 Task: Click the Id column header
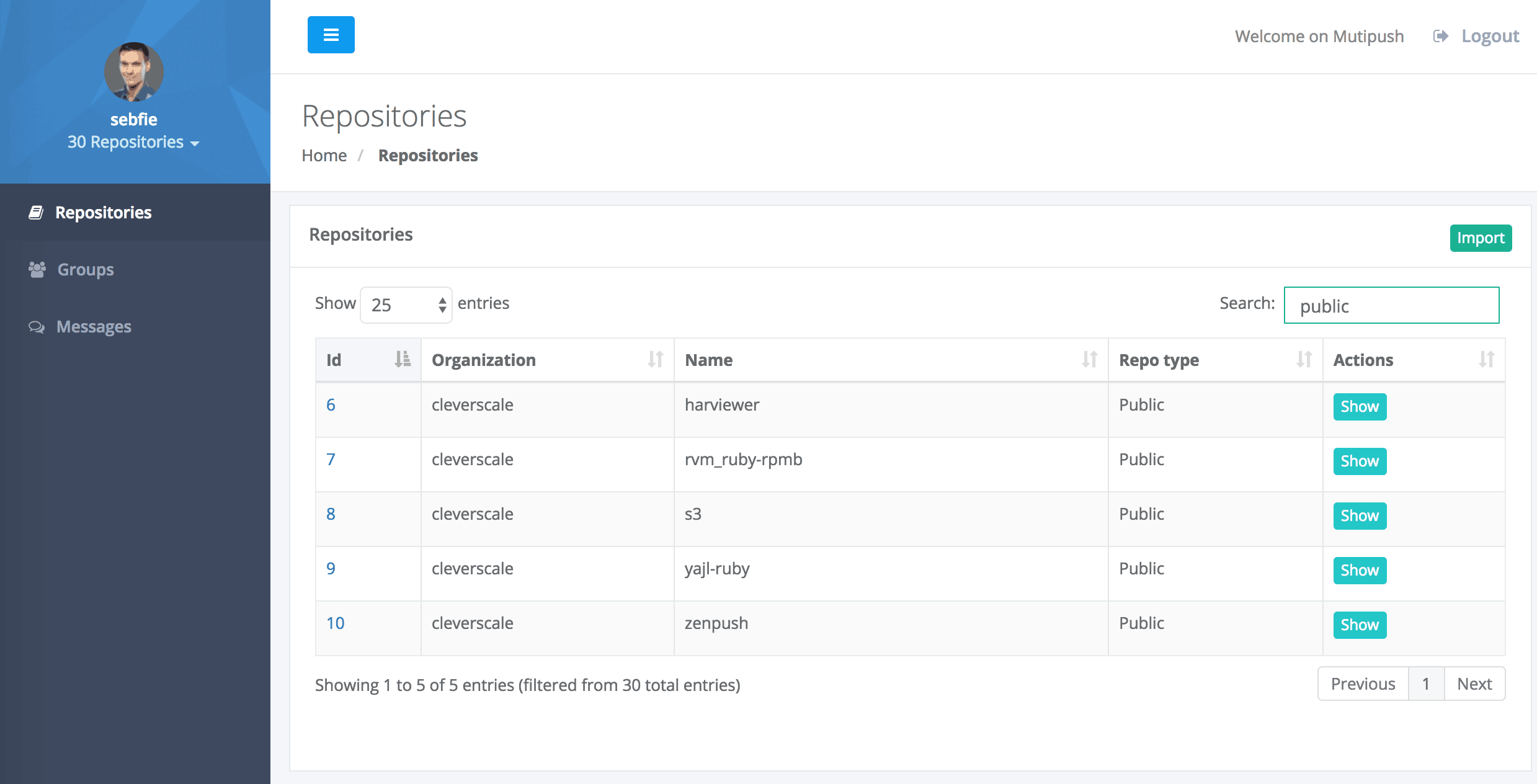pyautogui.click(x=368, y=360)
